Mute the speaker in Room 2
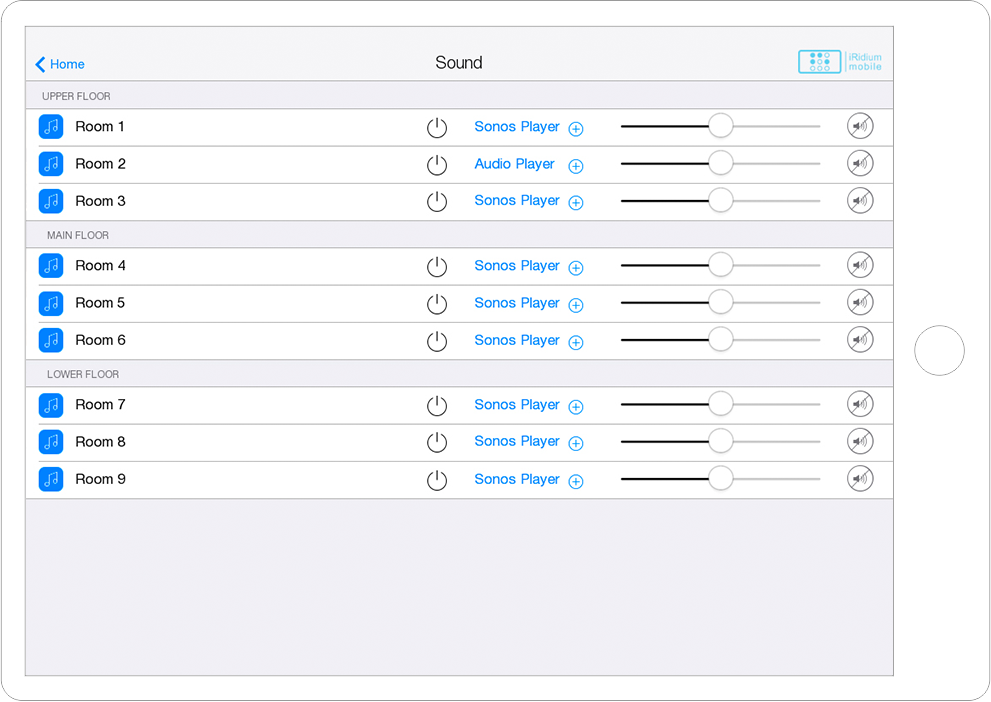Image resolution: width=991 pixels, height=702 pixels. [860, 164]
